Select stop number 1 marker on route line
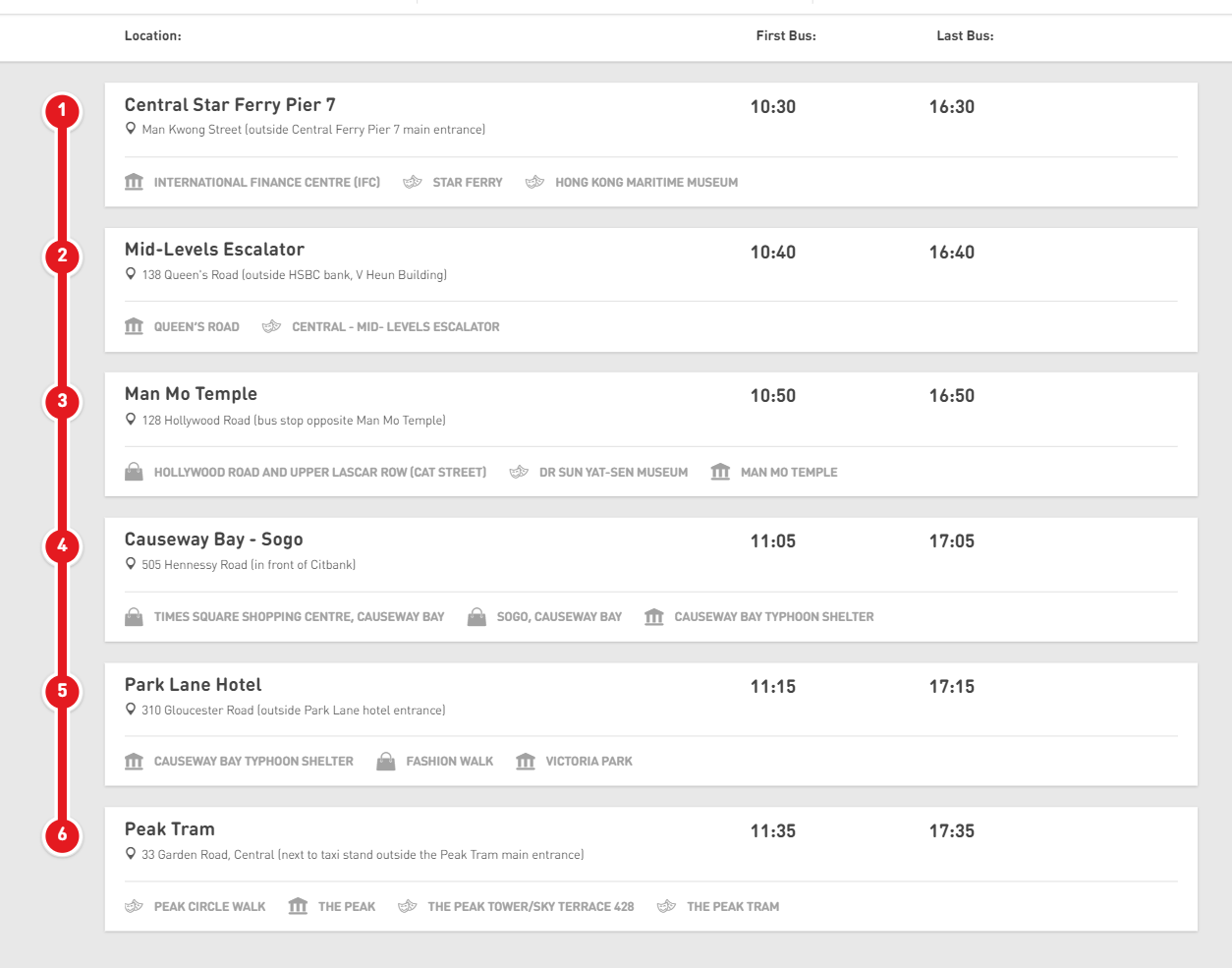Viewport: 1232px width, 968px height. click(62, 110)
